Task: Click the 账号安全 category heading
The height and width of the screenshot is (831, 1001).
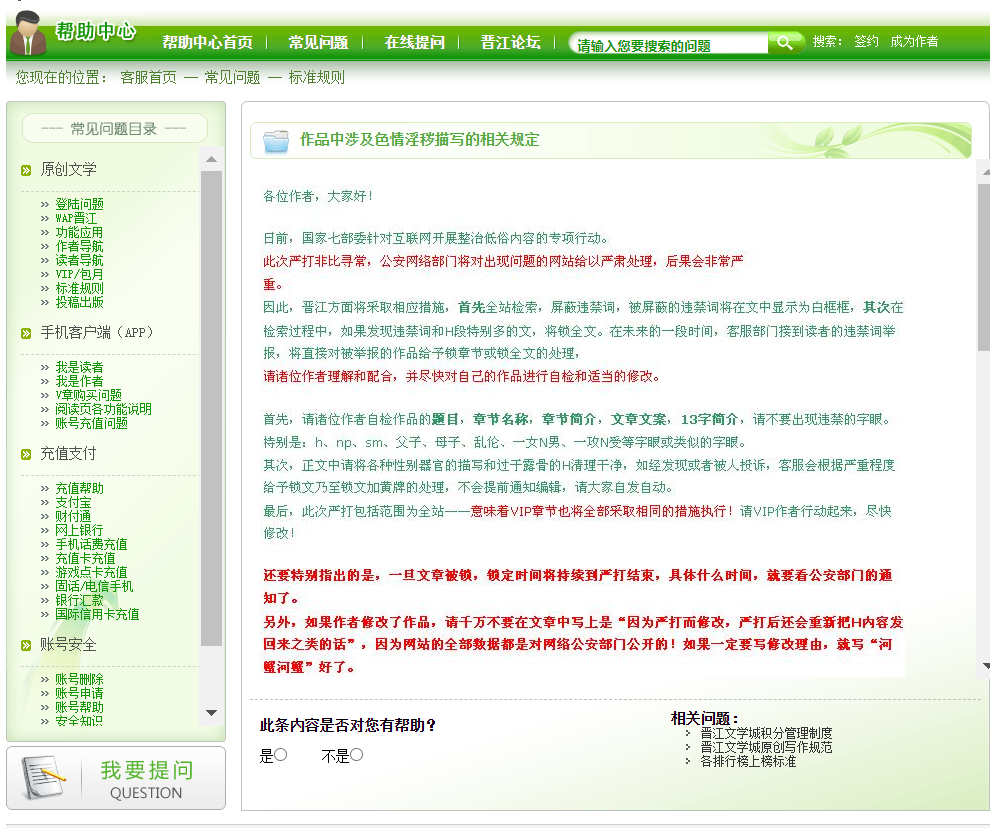Action: click(x=68, y=645)
